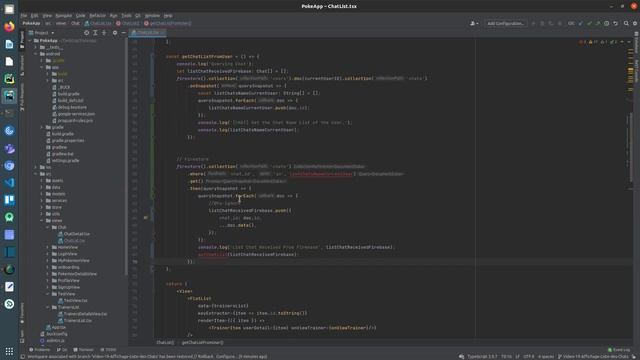The width and height of the screenshot is (640, 360).
Task: Collapse the views folder
Action: coord(42,220)
